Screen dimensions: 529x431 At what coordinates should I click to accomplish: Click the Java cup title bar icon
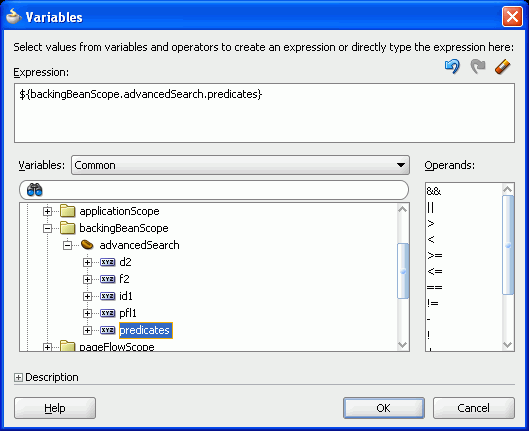click(x=13, y=17)
